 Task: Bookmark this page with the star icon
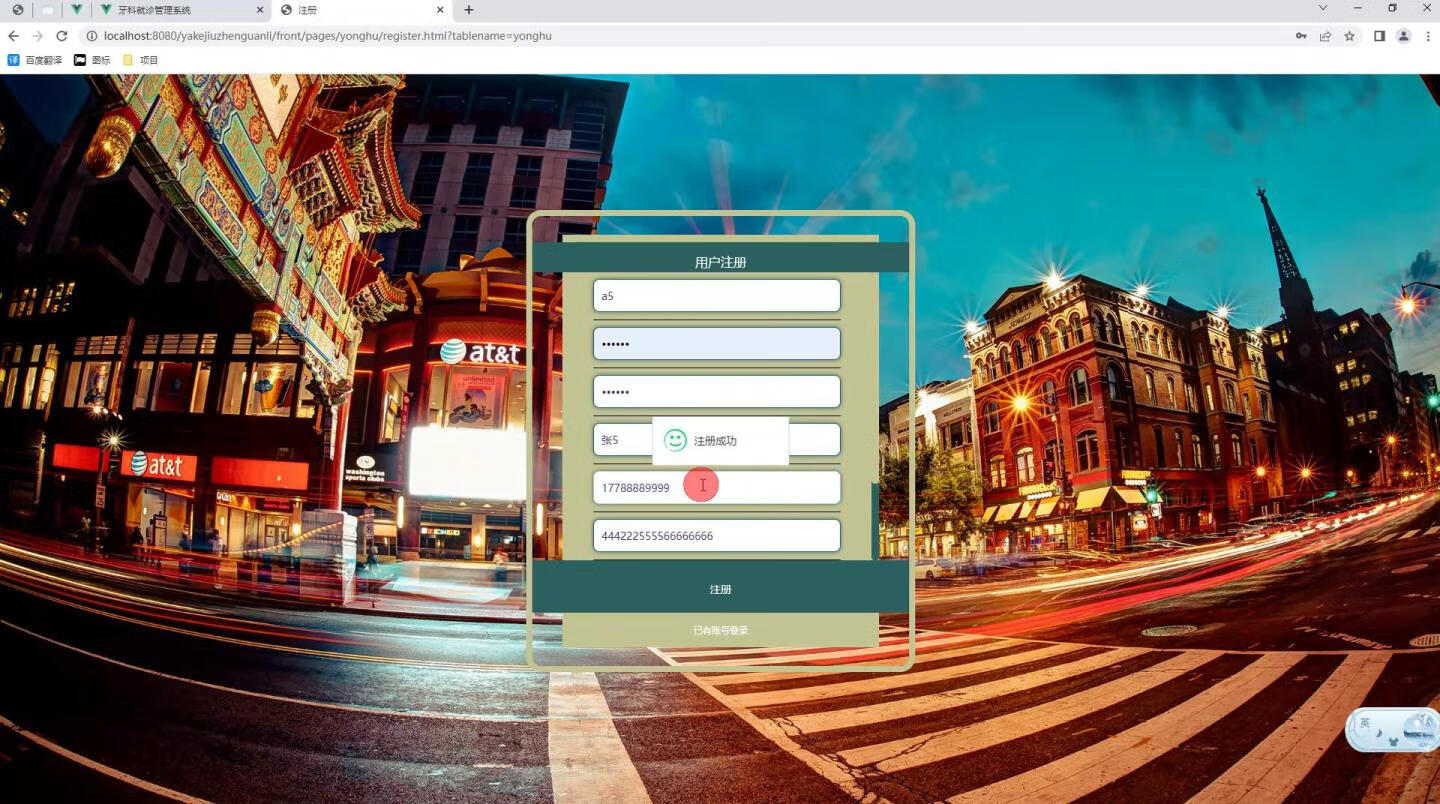point(1349,36)
